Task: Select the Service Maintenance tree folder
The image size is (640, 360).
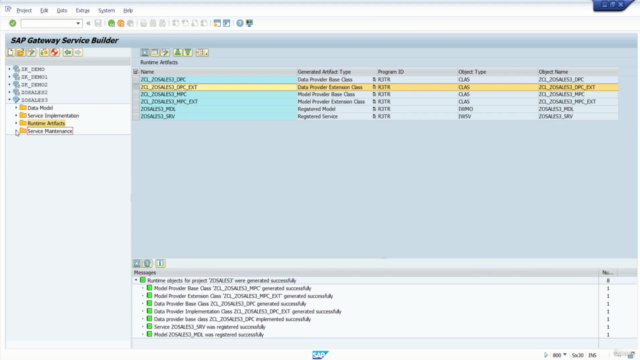Action: pos(50,131)
